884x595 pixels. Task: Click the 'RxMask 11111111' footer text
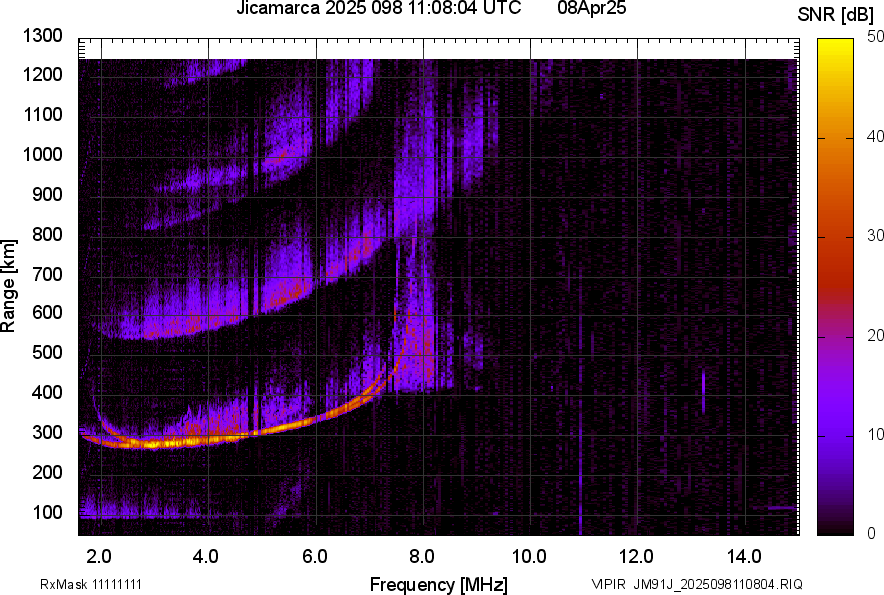point(91,584)
